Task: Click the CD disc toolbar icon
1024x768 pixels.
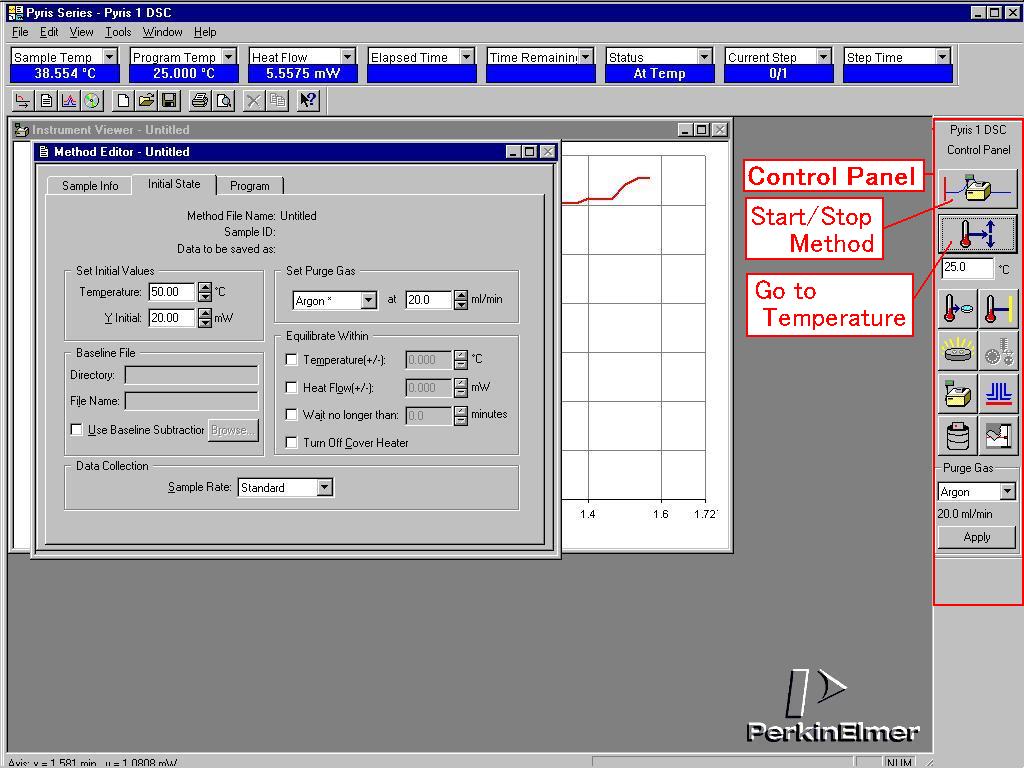Action: pos(92,101)
